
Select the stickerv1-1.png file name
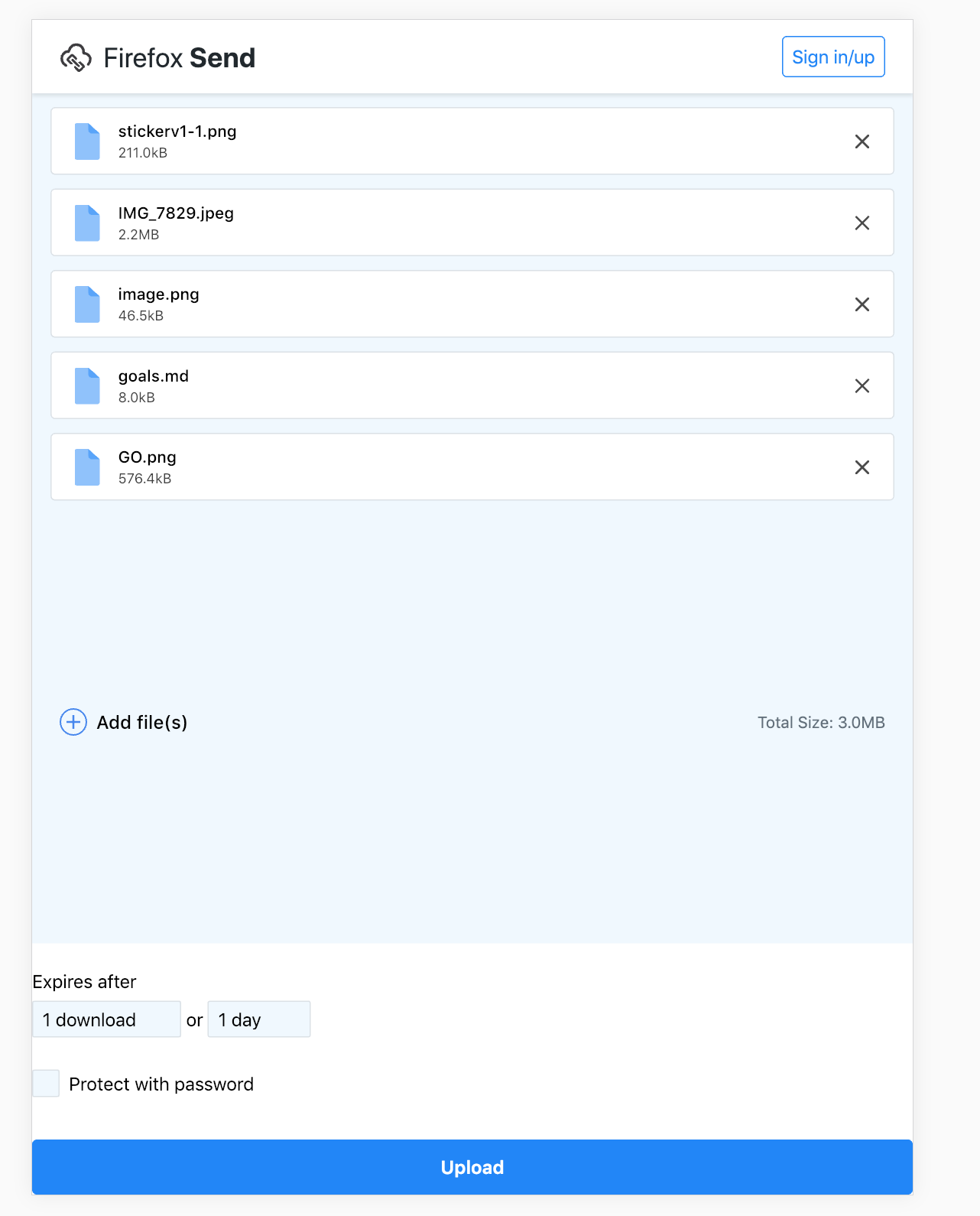[x=177, y=132]
